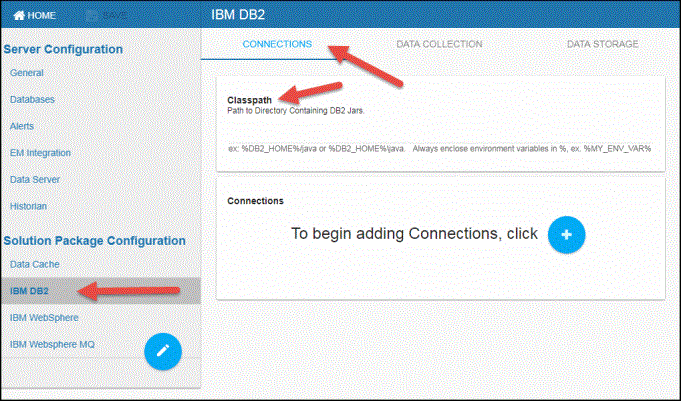Click the blue pencil edit button
Screen dimensions: 681x401
pos(163,351)
